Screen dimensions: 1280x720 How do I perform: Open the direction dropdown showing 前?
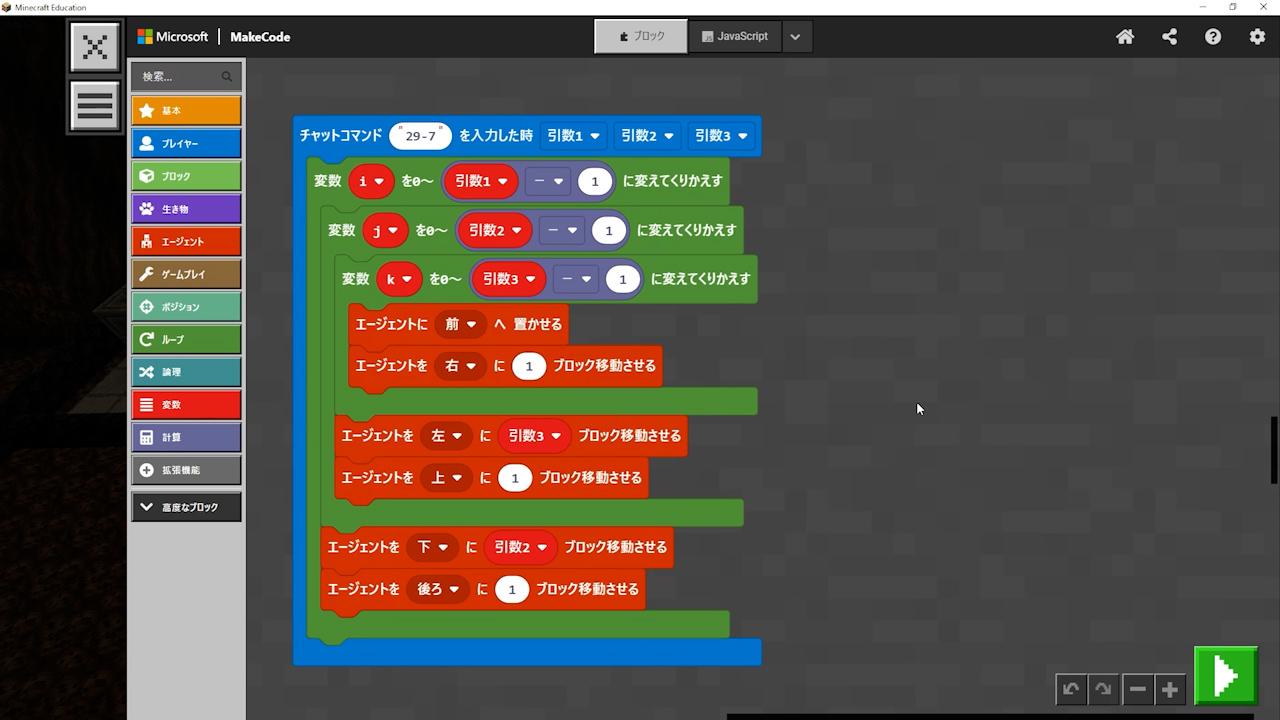460,324
